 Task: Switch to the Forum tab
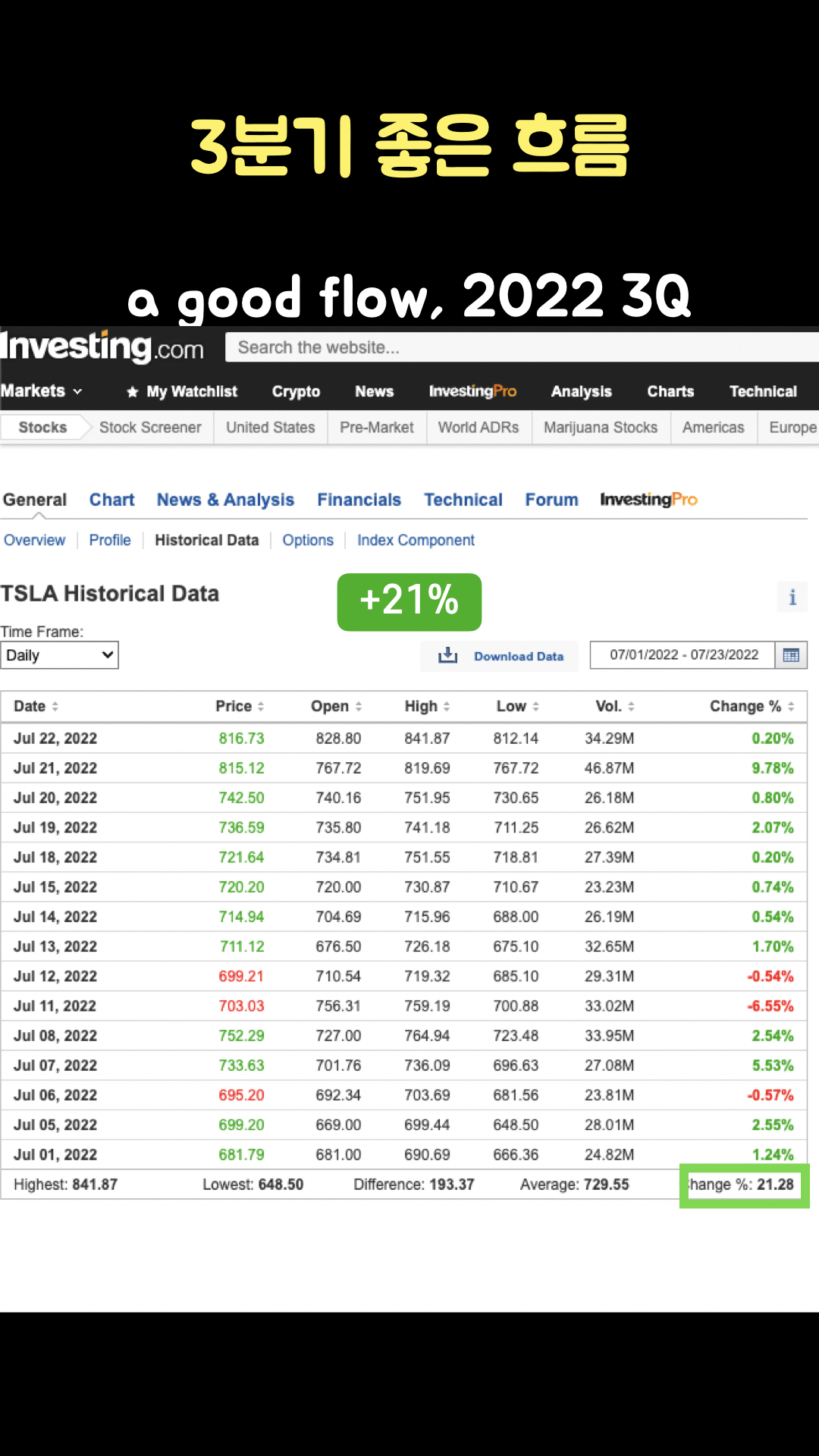point(551,500)
